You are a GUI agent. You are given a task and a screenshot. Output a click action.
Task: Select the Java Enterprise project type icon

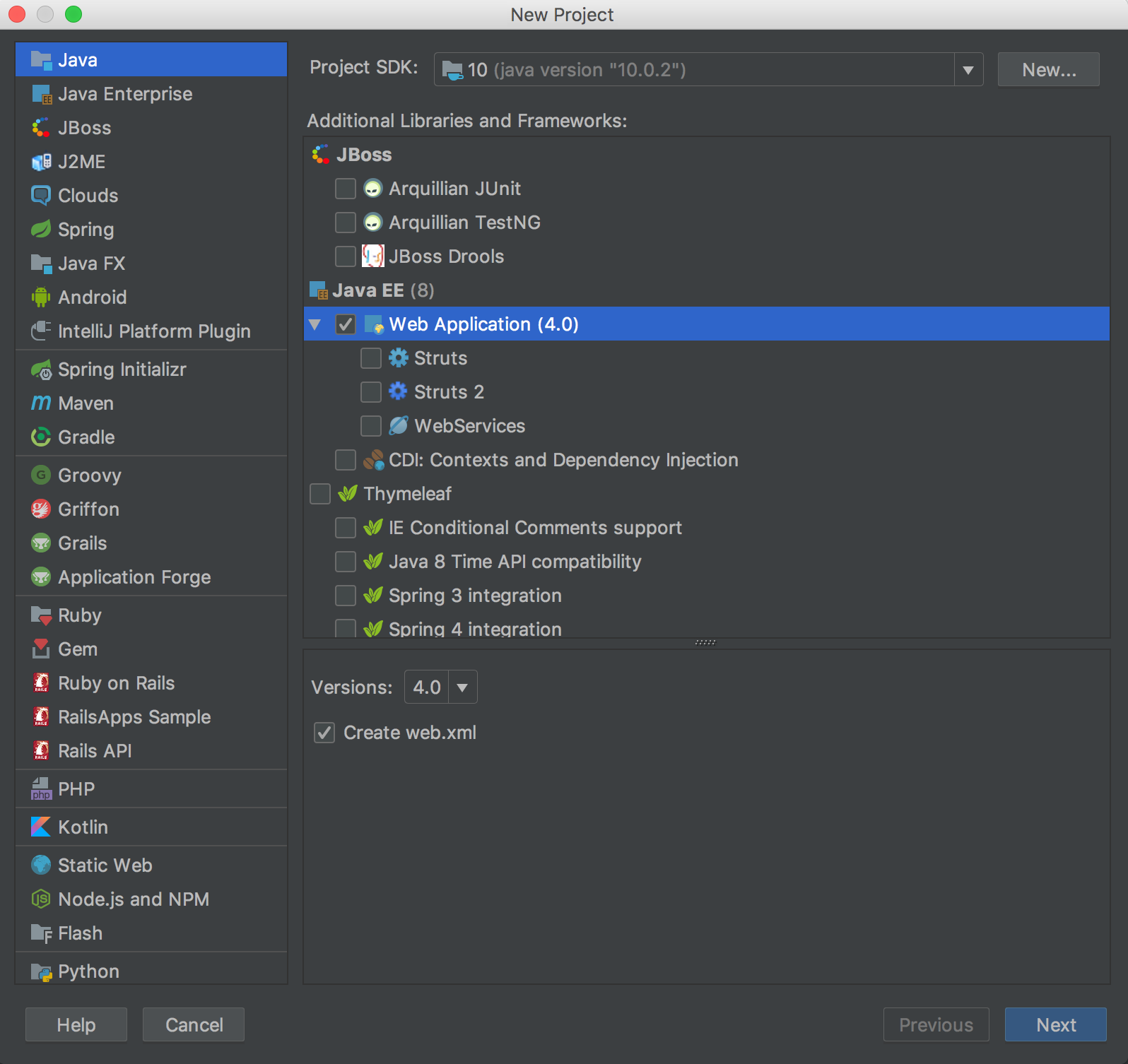click(x=42, y=94)
